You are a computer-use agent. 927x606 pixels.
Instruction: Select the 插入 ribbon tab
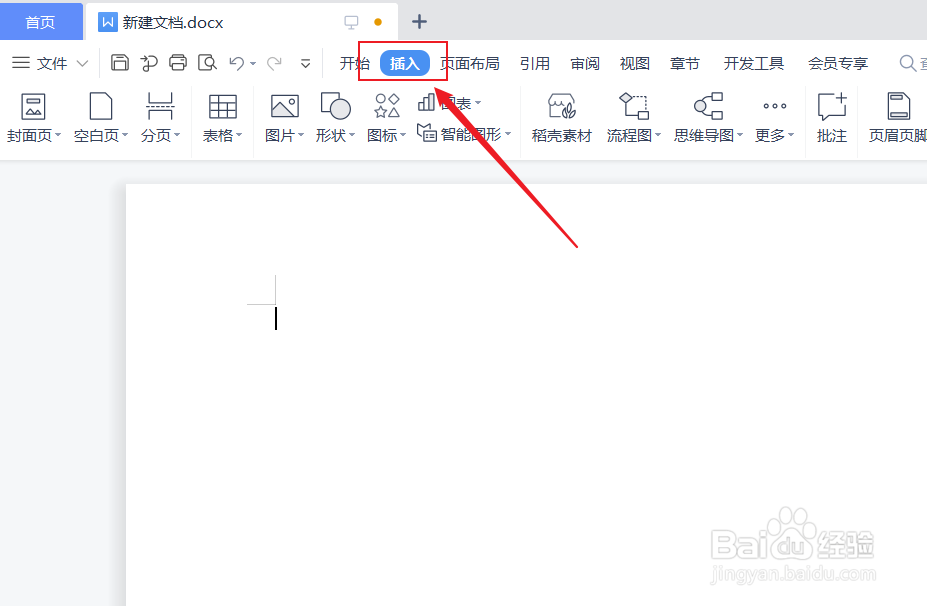(x=404, y=63)
